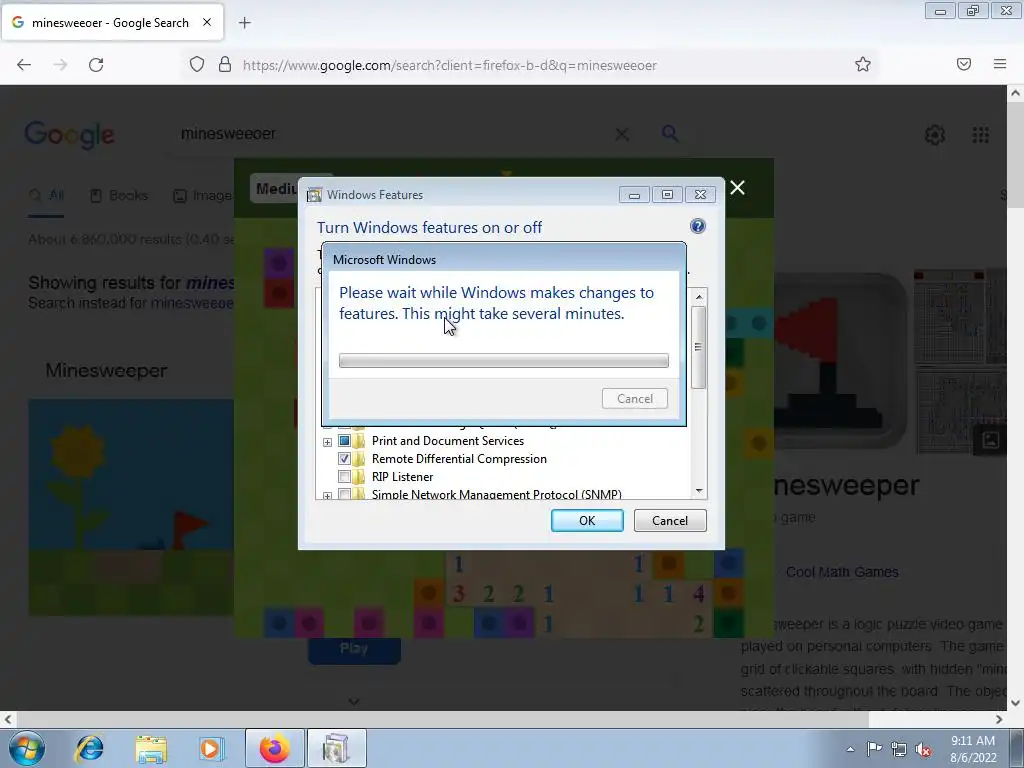Open Windows Explorer from the taskbar

pos(151,748)
